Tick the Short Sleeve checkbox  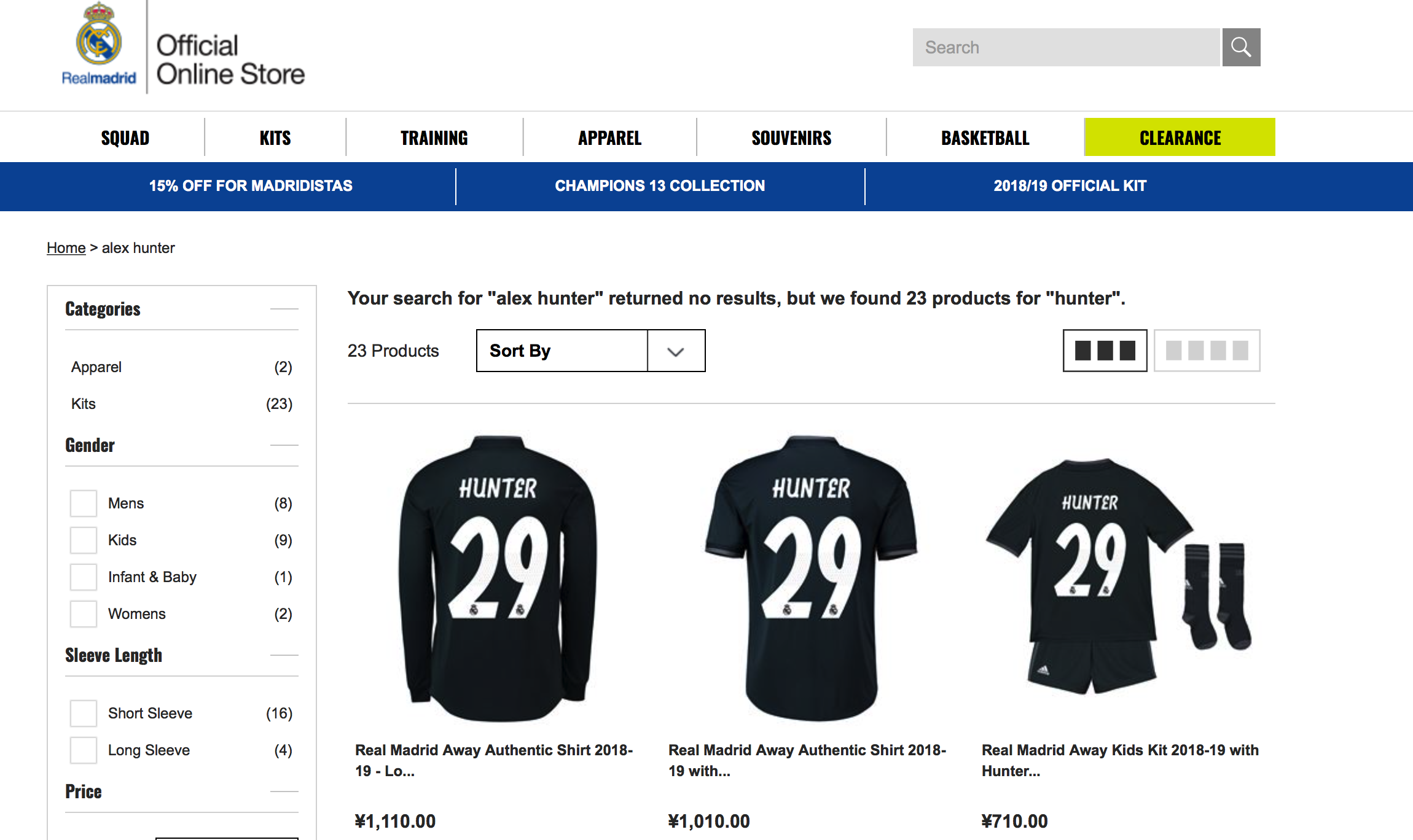84,714
